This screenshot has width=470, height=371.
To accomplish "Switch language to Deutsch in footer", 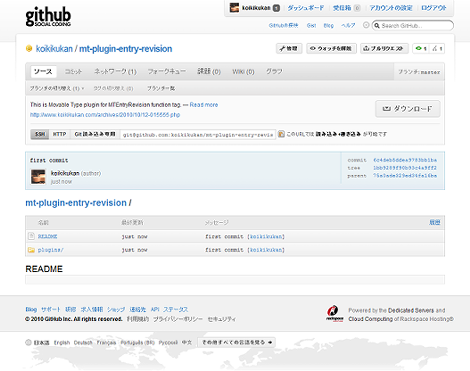I will [83, 343].
